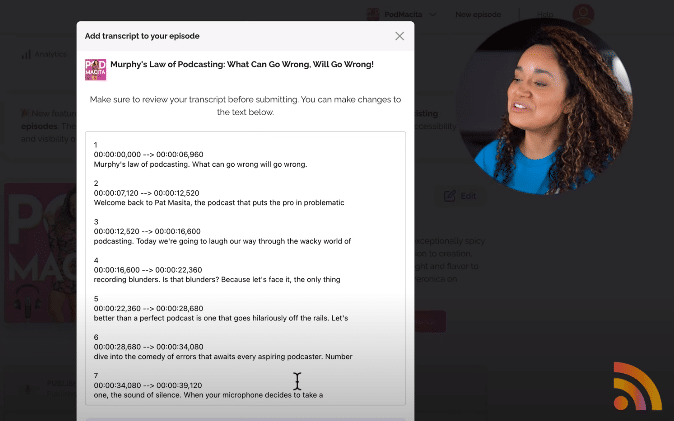Click the Analytics bar chart icon
This screenshot has width=674, height=421.
coord(26,54)
